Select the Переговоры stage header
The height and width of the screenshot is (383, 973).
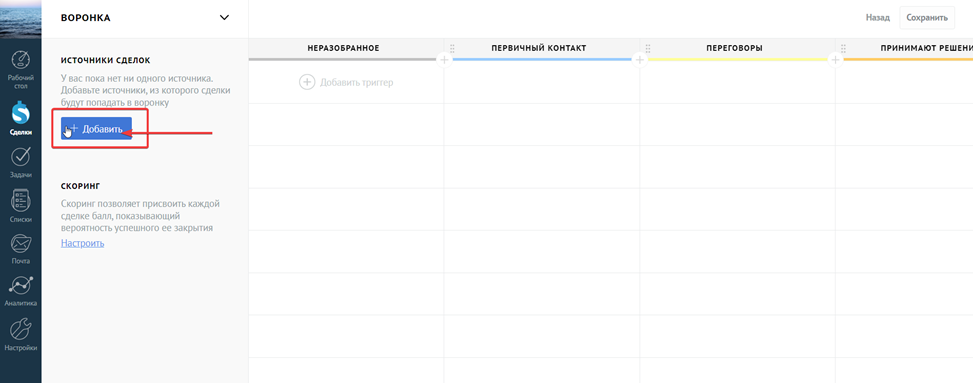[x=734, y=48]
